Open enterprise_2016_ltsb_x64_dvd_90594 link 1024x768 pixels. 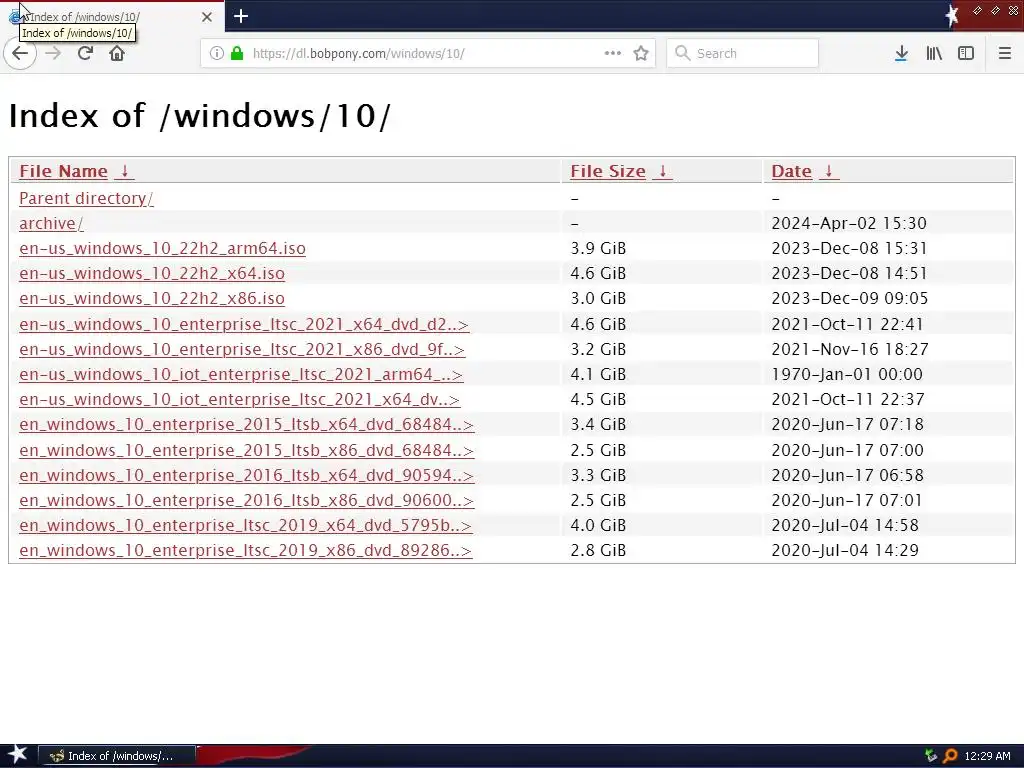click(x=246, y=475)
